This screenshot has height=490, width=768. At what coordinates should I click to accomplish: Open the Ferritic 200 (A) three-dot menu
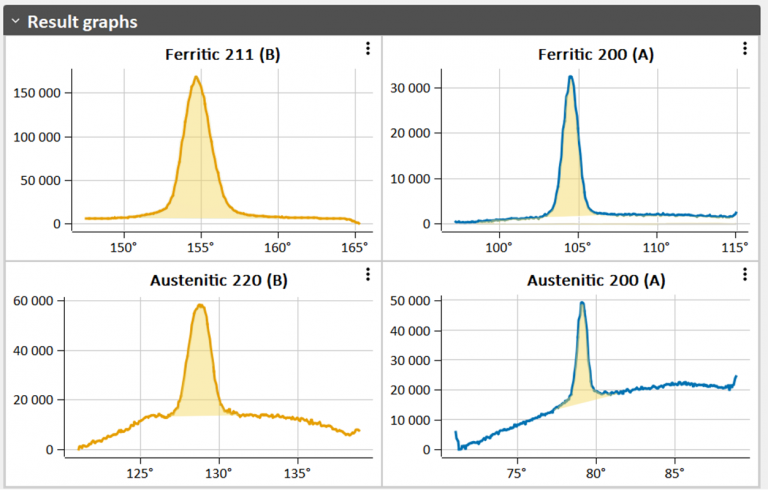coord(745,48)
